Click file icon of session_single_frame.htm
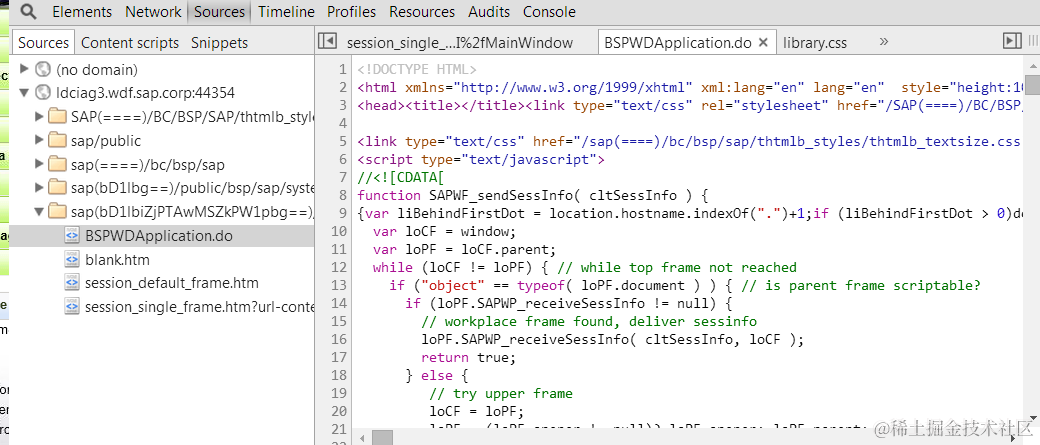Viewport: 1040px width, 445px height. pyautogui.click(x=72, y=307)
